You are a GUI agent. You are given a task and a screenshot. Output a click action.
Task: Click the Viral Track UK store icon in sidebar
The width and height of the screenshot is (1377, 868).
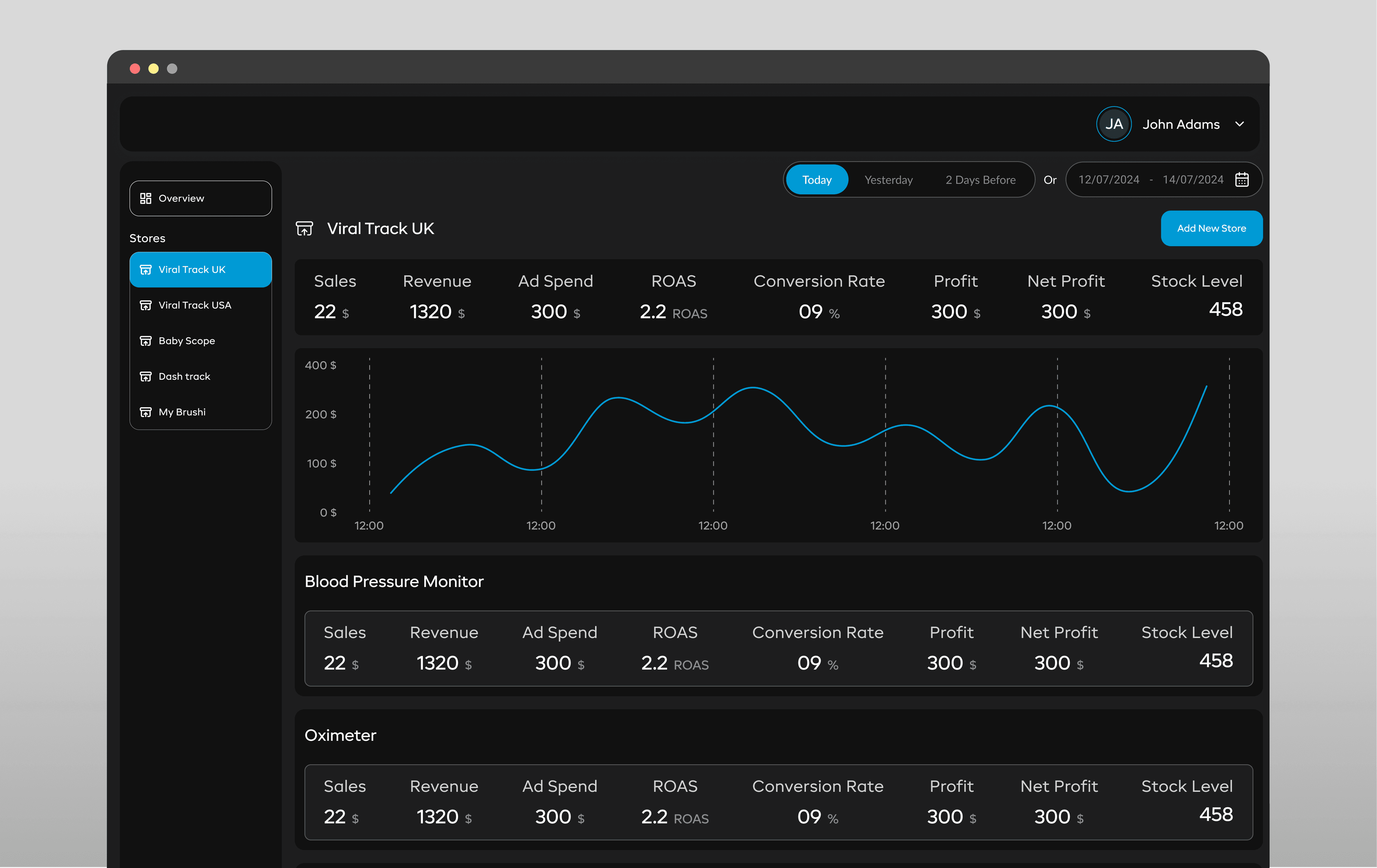[x=145, y=269]
